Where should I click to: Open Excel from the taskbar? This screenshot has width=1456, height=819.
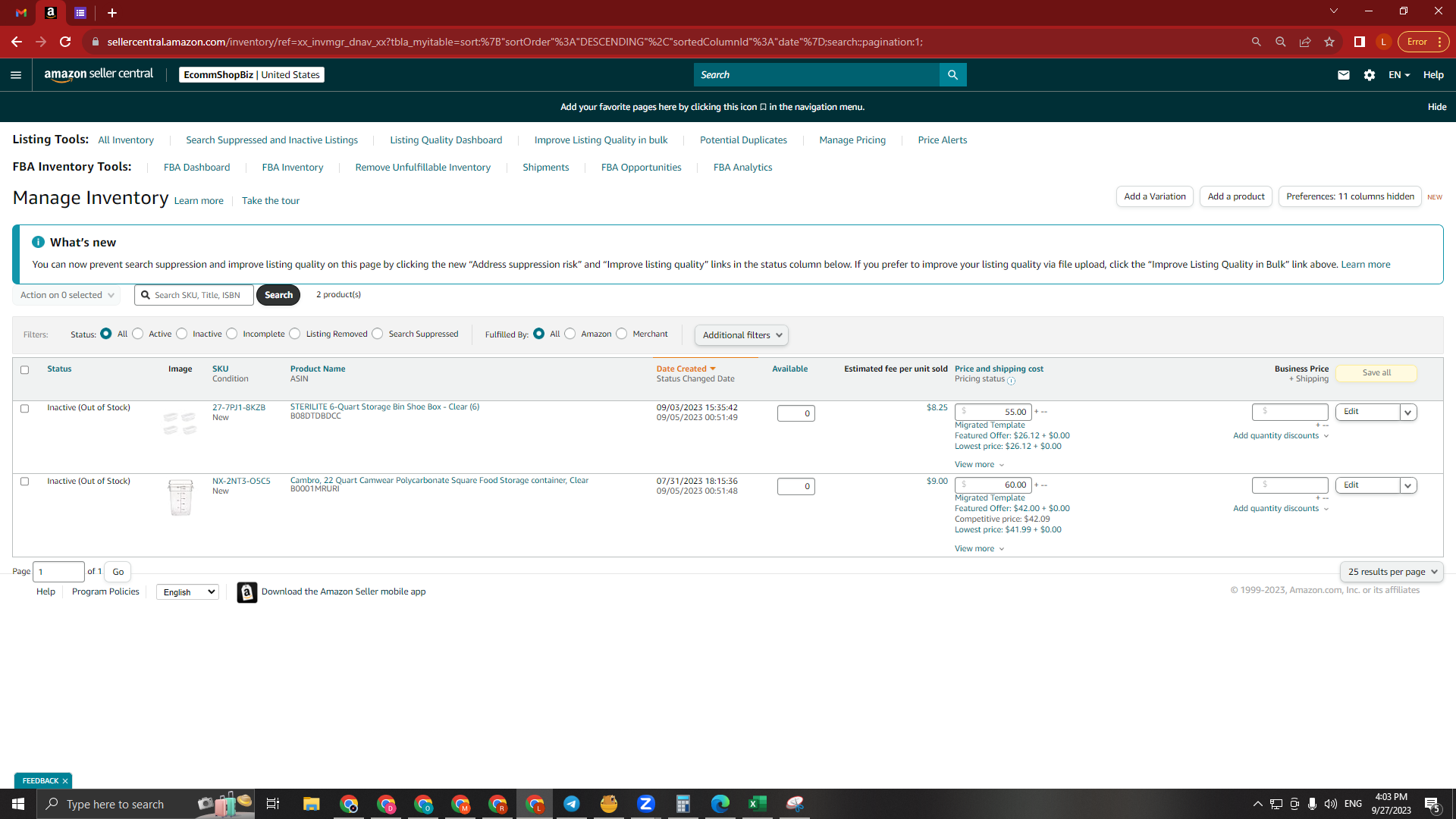758,804
